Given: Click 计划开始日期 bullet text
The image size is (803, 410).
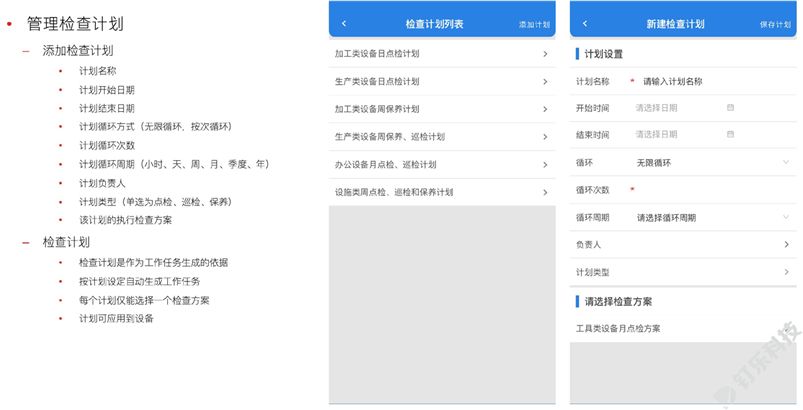Looking at the screenshot, I should tap(107, 90).
